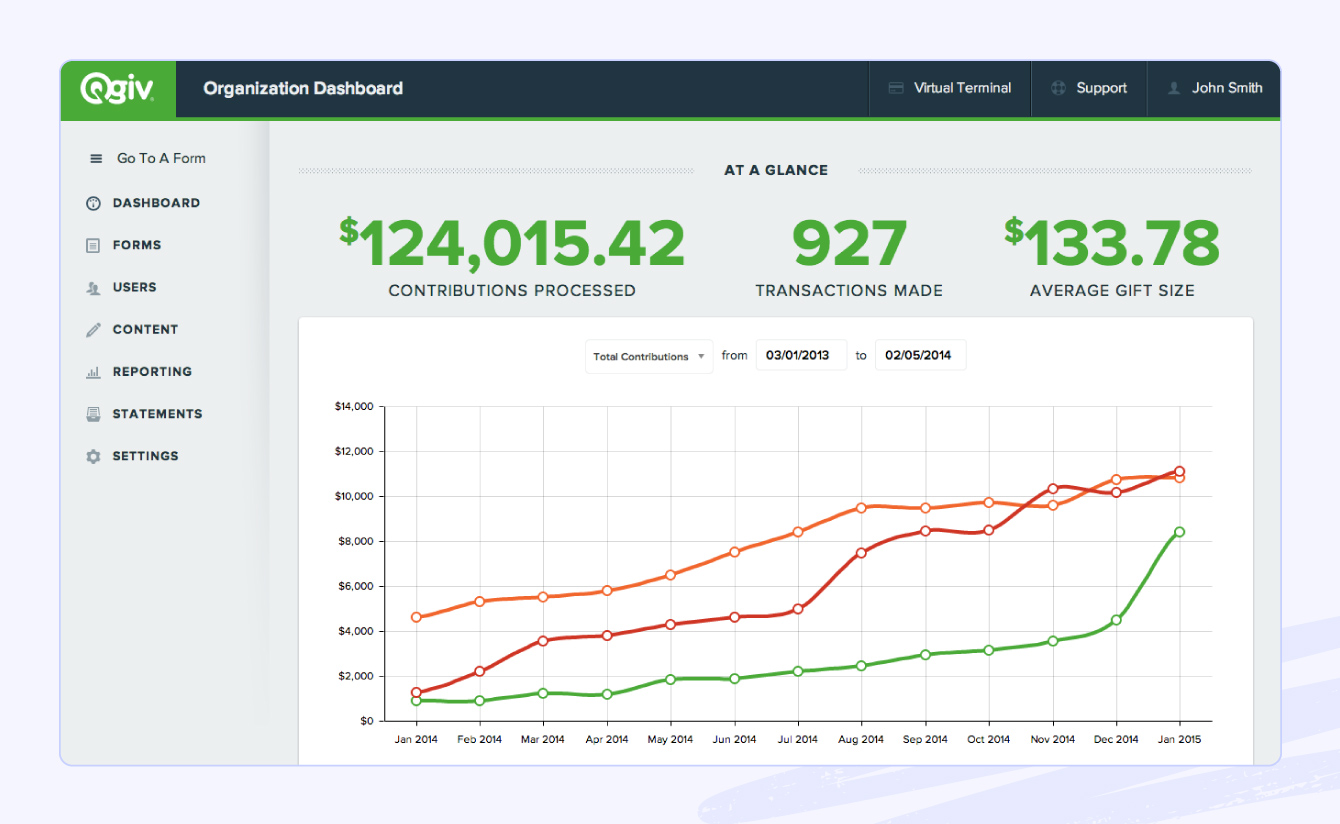Click the AT A GLANCE heading
Viewport: 1340px width, 824px height.
776,170
